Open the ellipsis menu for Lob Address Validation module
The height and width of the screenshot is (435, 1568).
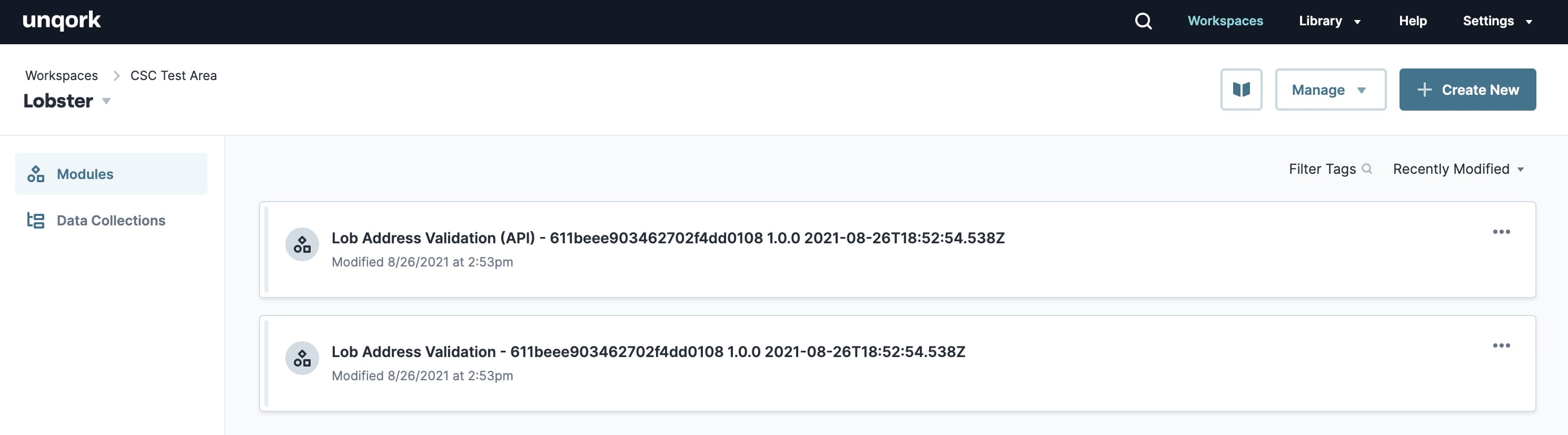pos(1501,345)
